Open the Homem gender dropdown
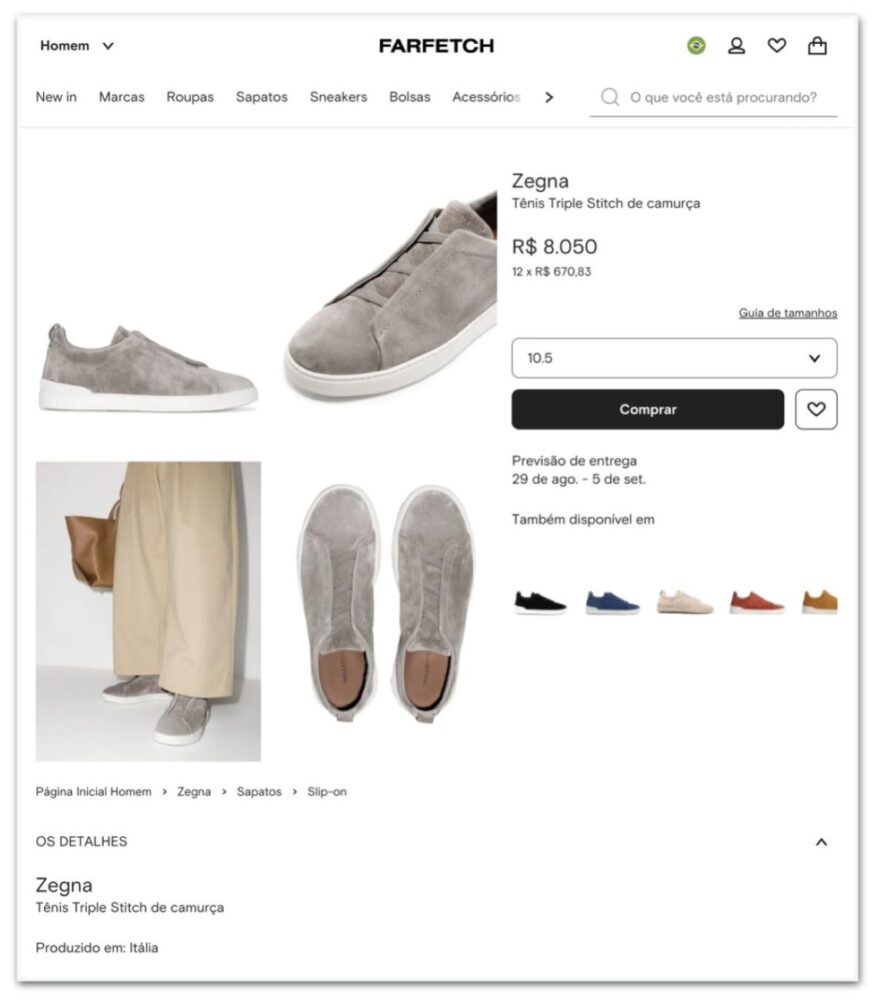 pos(77,46)
